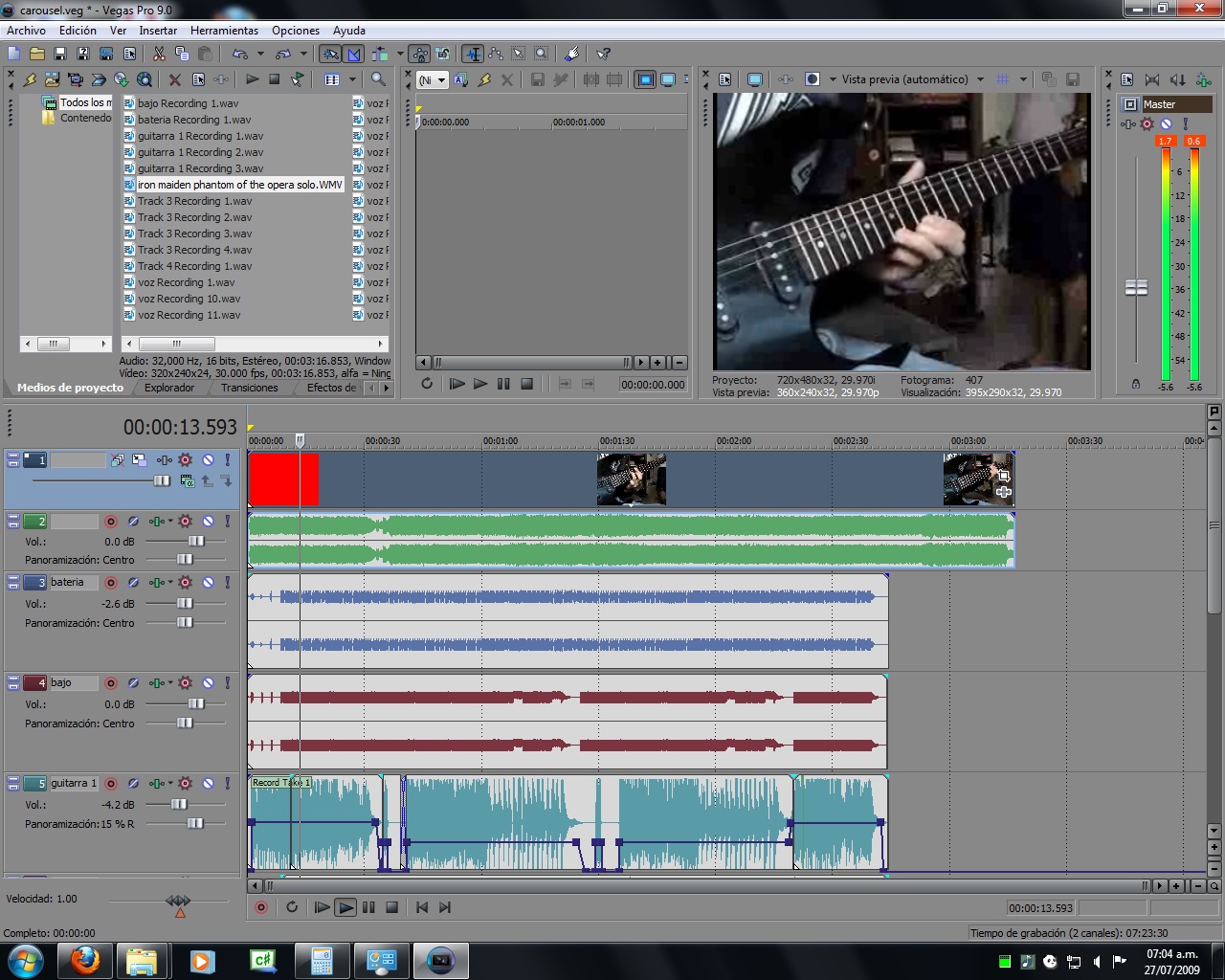
Task: Switch to Medios de proyecto tab
Action: pos(70,388)
